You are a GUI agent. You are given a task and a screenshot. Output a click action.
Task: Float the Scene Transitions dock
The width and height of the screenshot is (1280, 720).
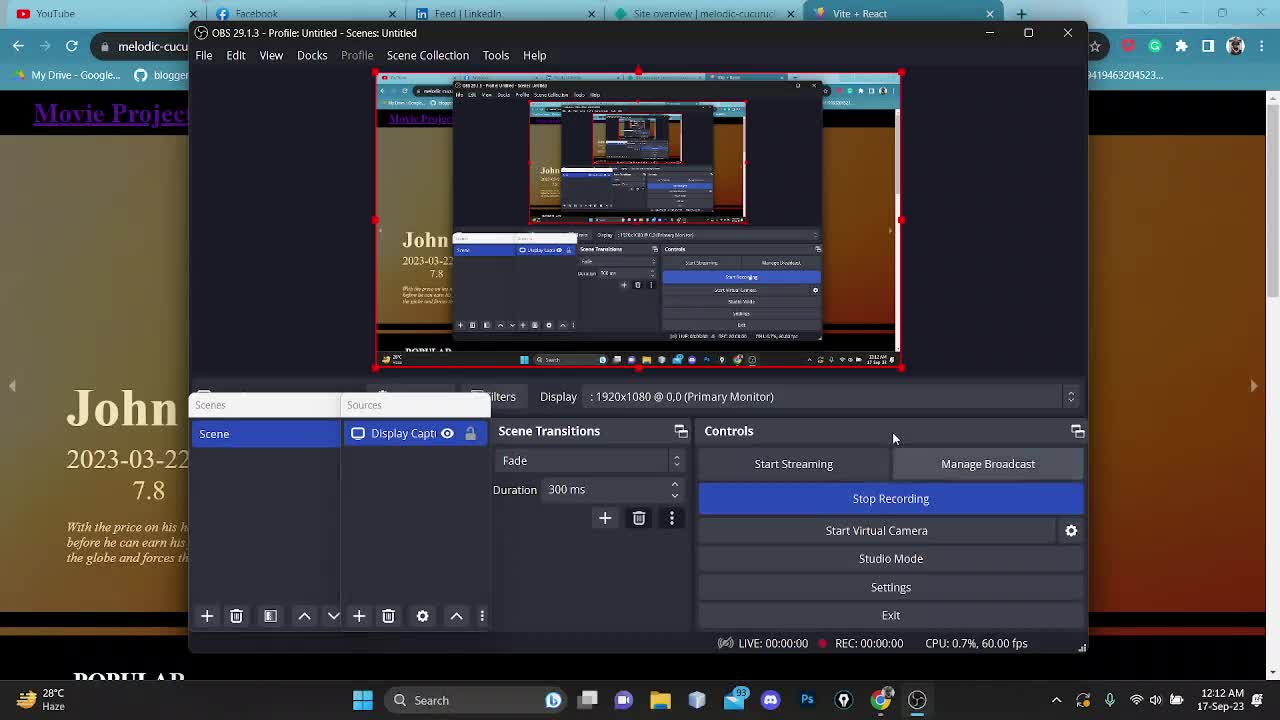coord(681,431)
